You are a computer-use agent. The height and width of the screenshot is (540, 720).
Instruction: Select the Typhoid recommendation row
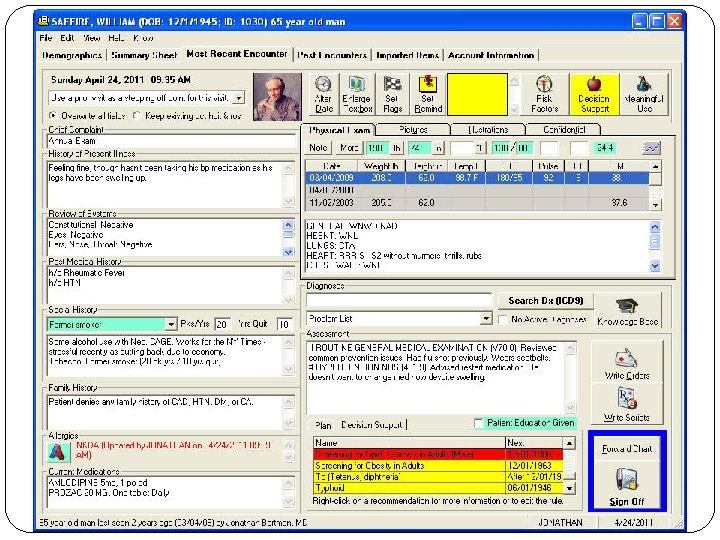pos(438,488)
